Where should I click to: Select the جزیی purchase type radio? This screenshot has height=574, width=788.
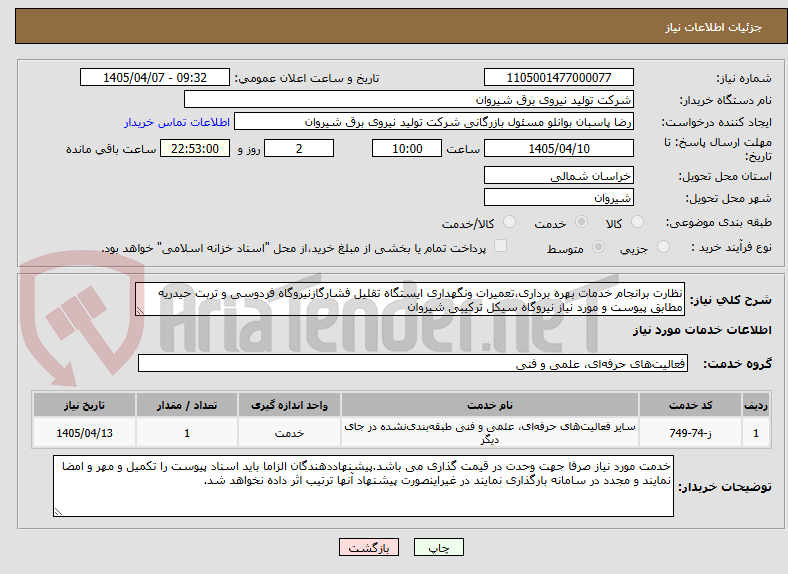(663, 246)
